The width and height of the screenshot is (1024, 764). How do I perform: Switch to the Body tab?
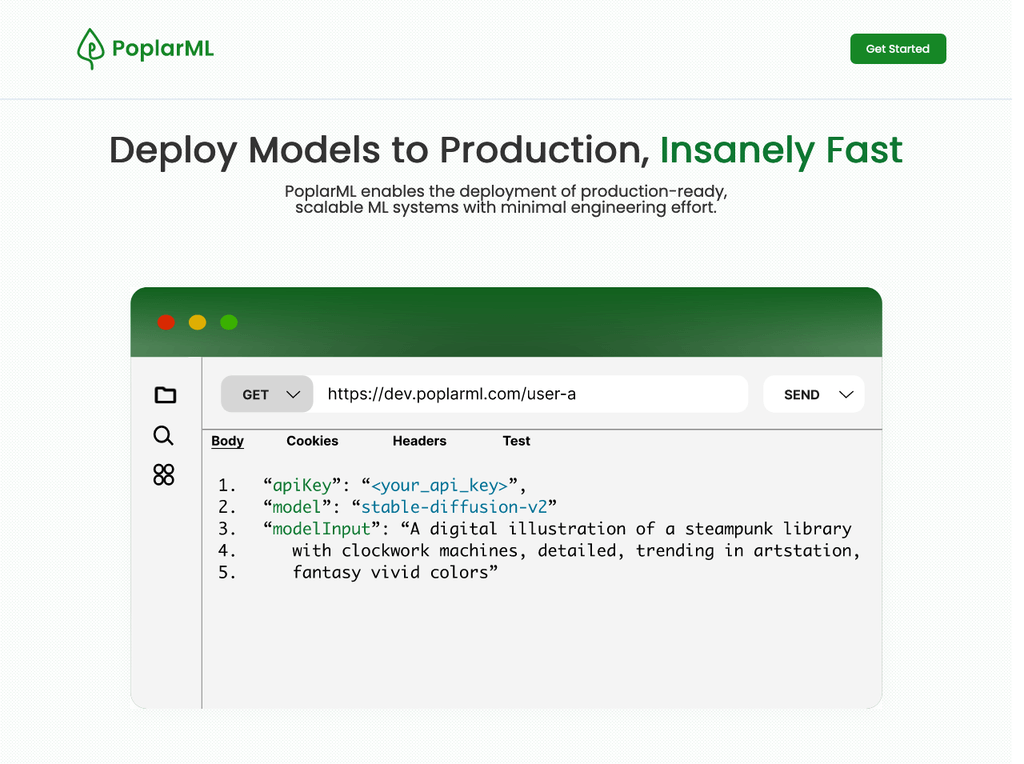click(x=227, y=441)
